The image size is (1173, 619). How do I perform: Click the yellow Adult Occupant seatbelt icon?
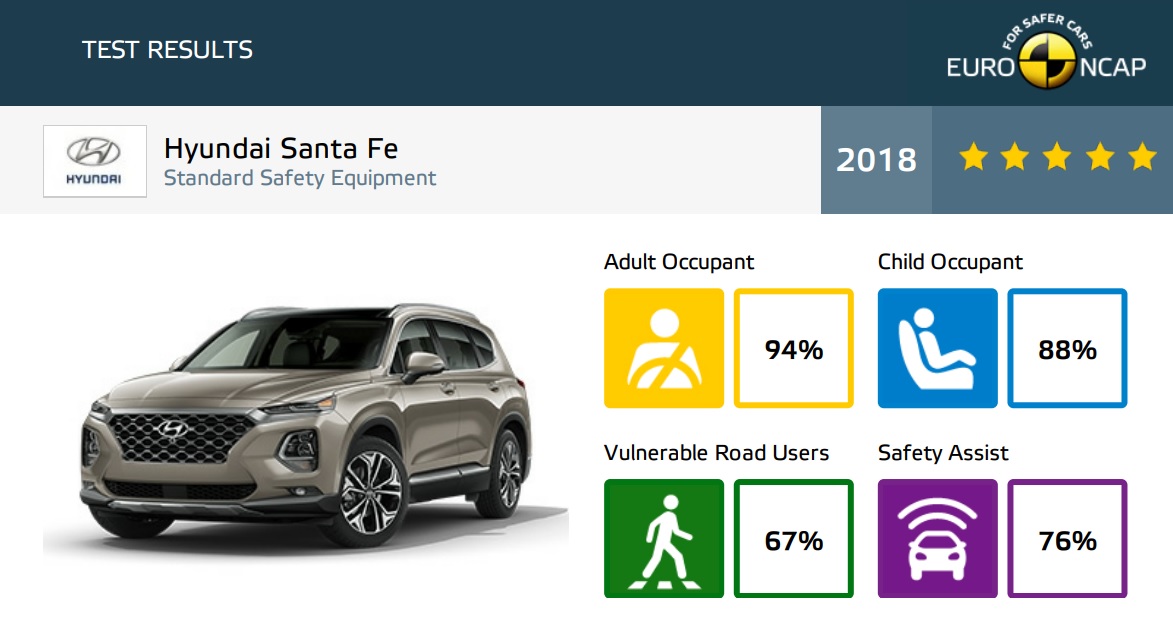[664, 348]
